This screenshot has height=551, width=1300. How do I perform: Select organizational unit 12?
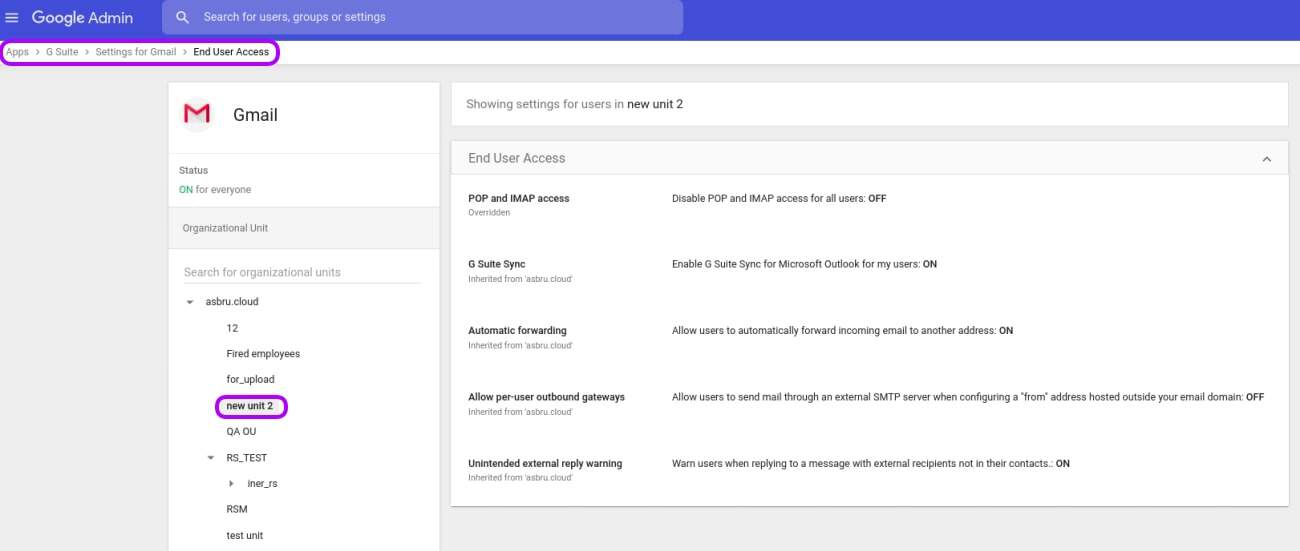[x=232, y=328]
